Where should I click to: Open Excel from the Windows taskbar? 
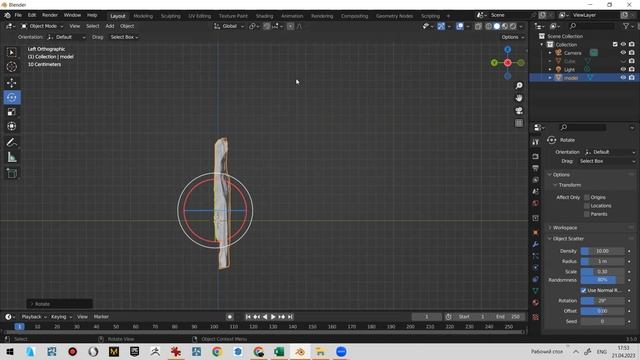279,351
